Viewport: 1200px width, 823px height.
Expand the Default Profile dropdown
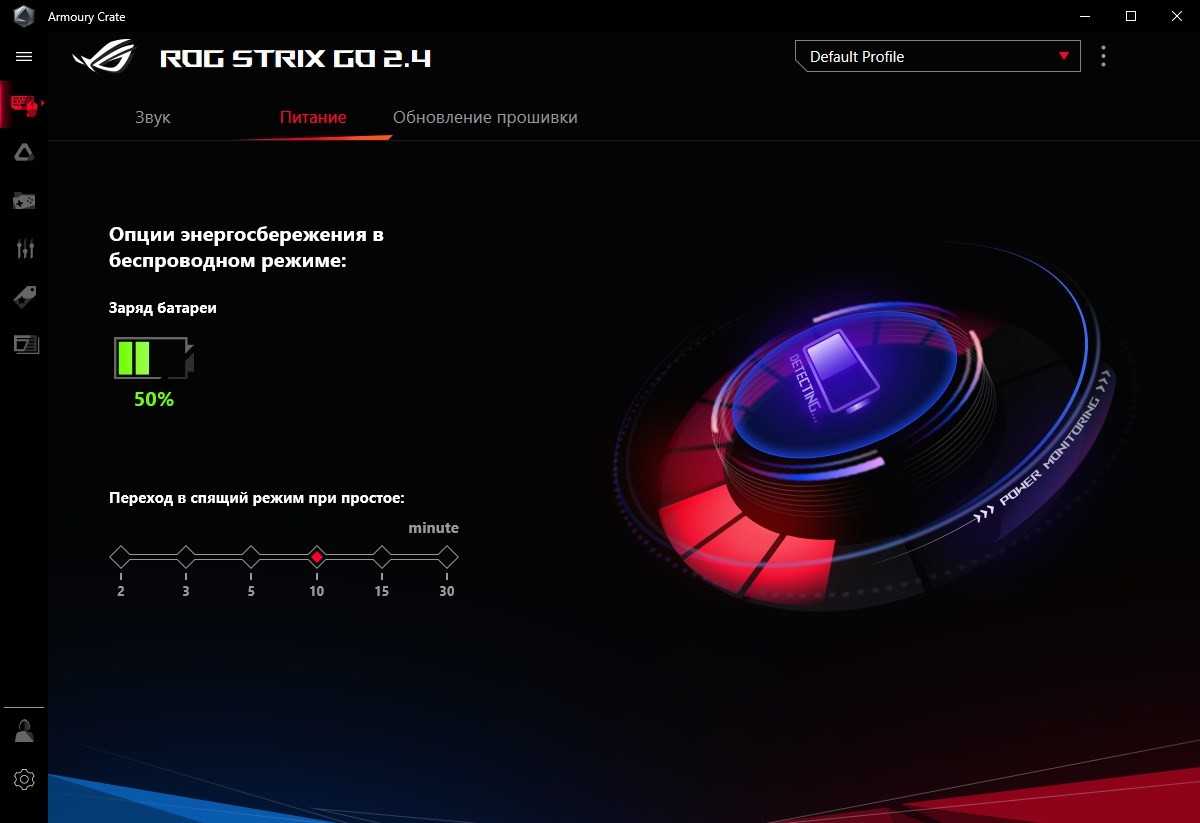pos(937,57)
